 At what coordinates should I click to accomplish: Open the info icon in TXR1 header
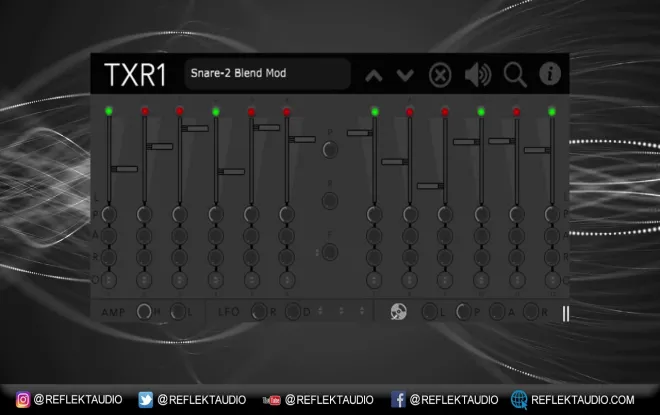550,74
